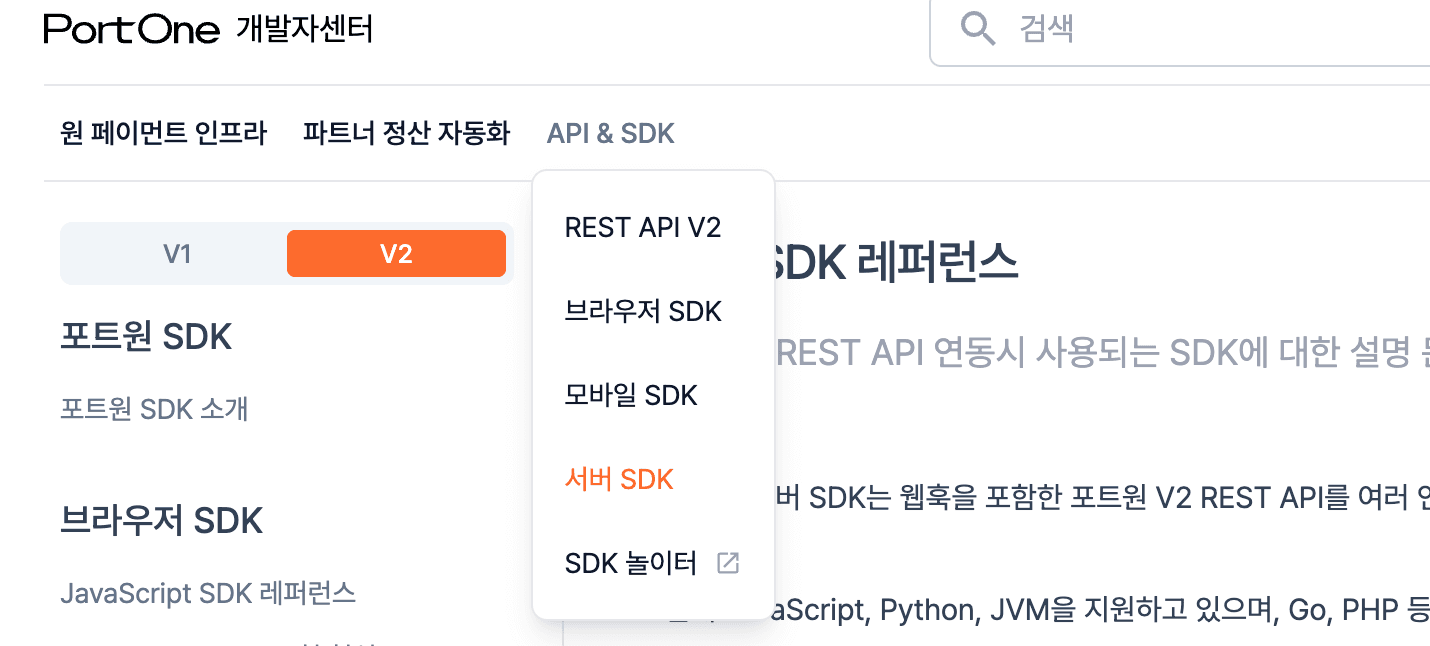The width and height of the screenshot is (1430, 646).
Task: Click the PortOne logo
Action: (131, 30)
